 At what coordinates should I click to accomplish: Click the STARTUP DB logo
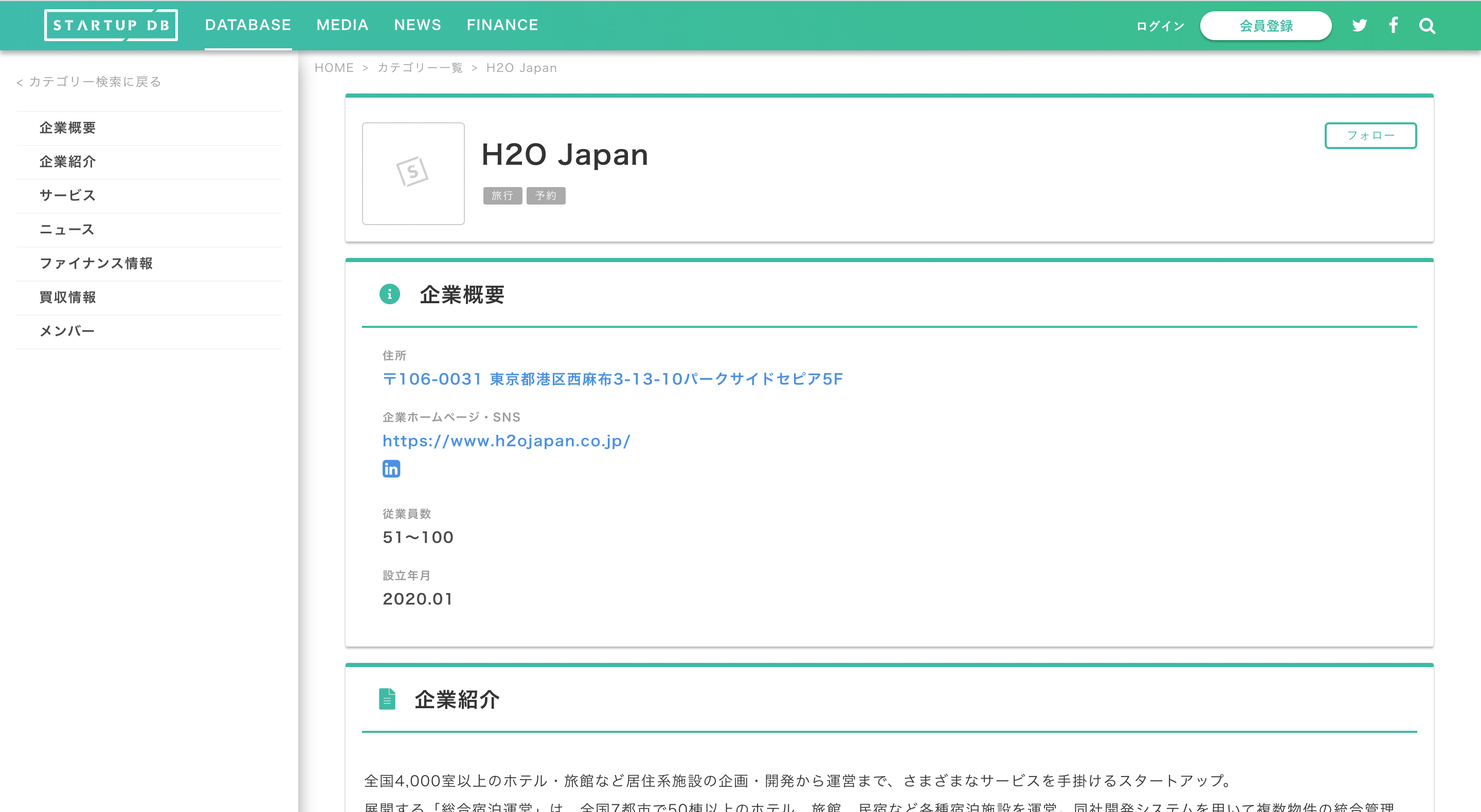click(111, 25)
